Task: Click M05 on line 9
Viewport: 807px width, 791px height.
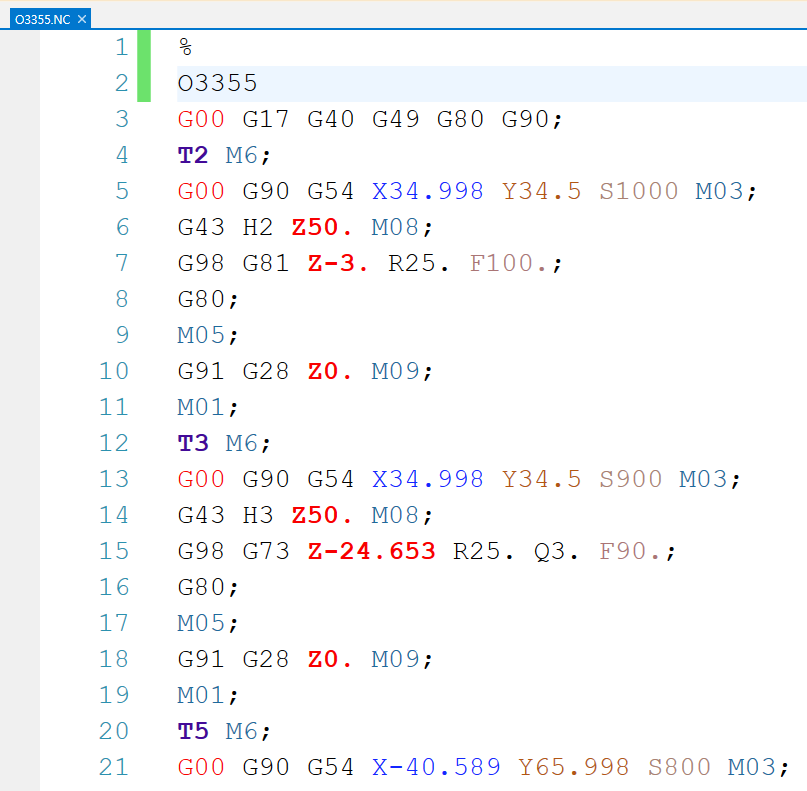Action: pyautogui.click(x=201, y=336)
